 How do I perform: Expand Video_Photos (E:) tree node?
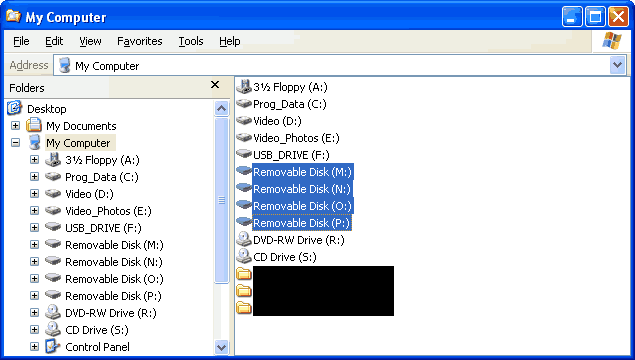[x=34, y=211]
